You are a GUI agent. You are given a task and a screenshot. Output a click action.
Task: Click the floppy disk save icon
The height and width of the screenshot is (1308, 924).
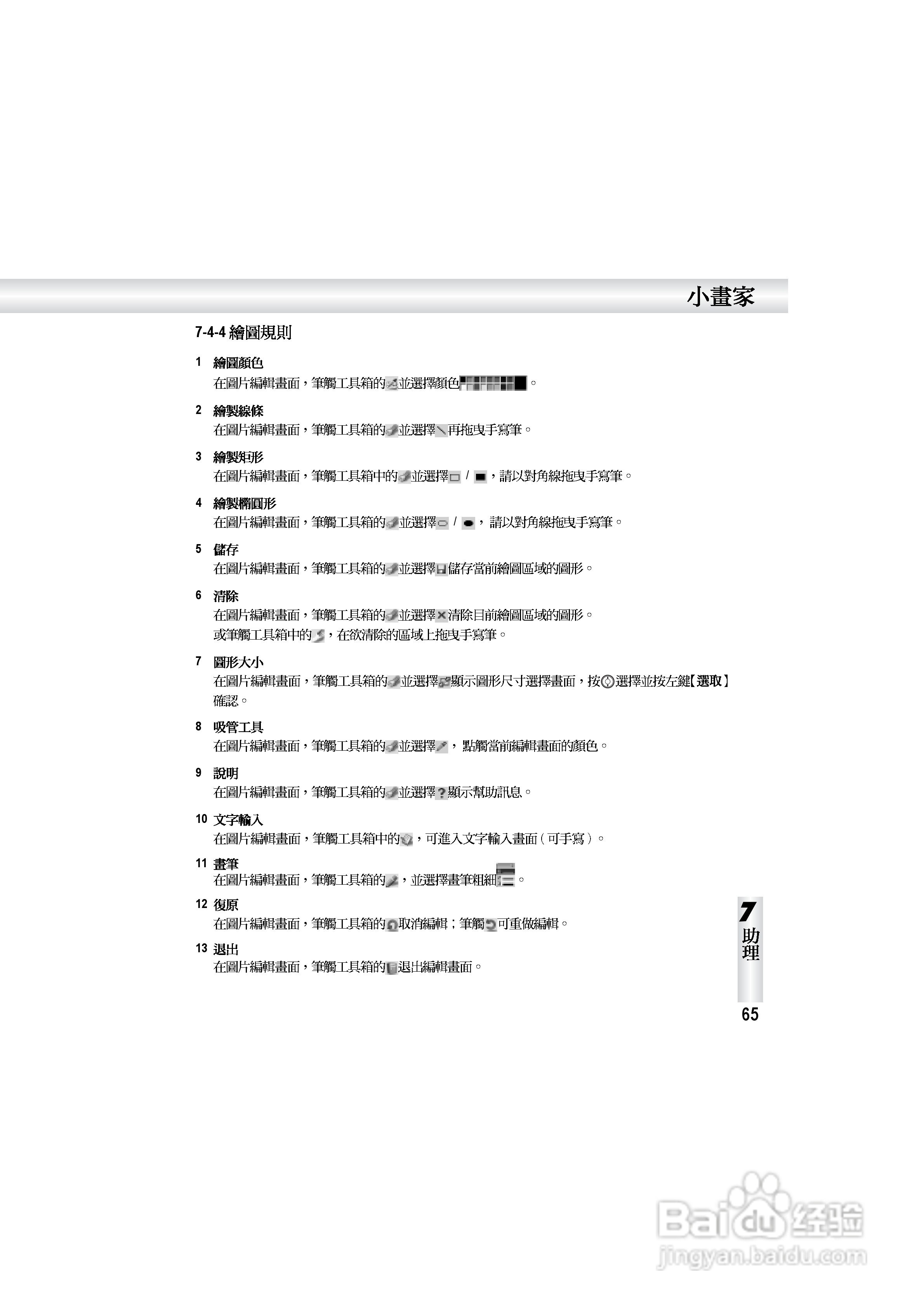pos(441,570)
